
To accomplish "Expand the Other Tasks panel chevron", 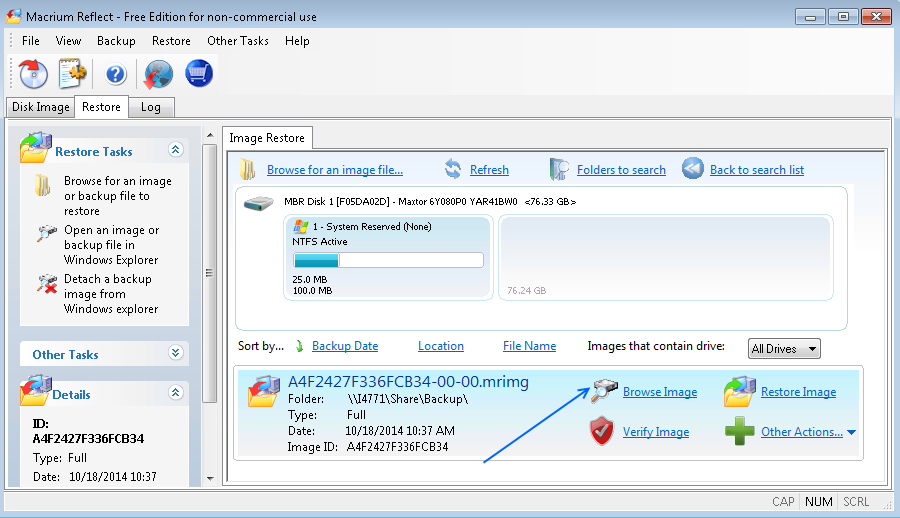I will pyautogui.click(x=176, y=353).
